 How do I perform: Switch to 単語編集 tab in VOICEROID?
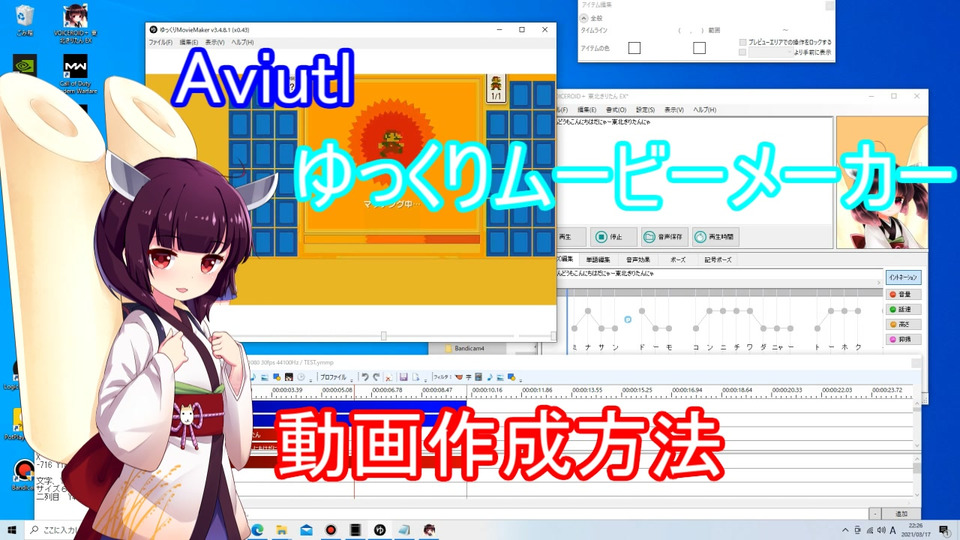598,260
